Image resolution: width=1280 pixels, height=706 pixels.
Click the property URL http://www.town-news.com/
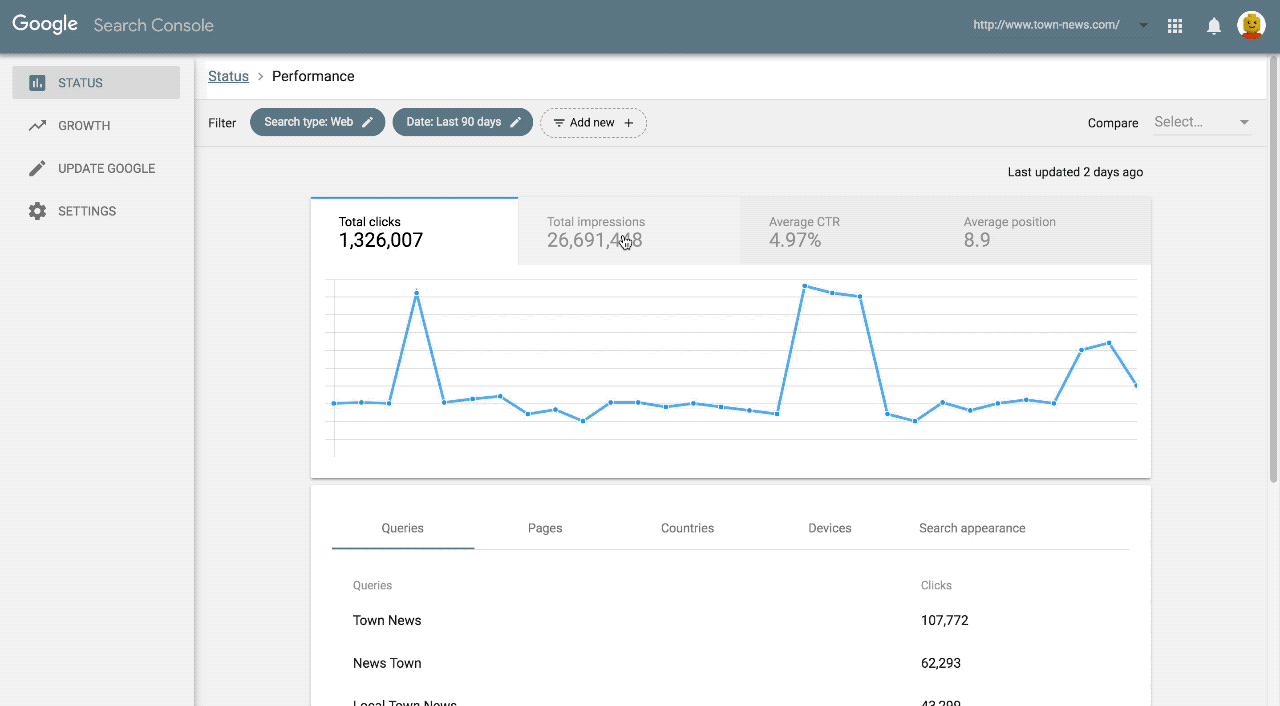tap(1046, 25)
